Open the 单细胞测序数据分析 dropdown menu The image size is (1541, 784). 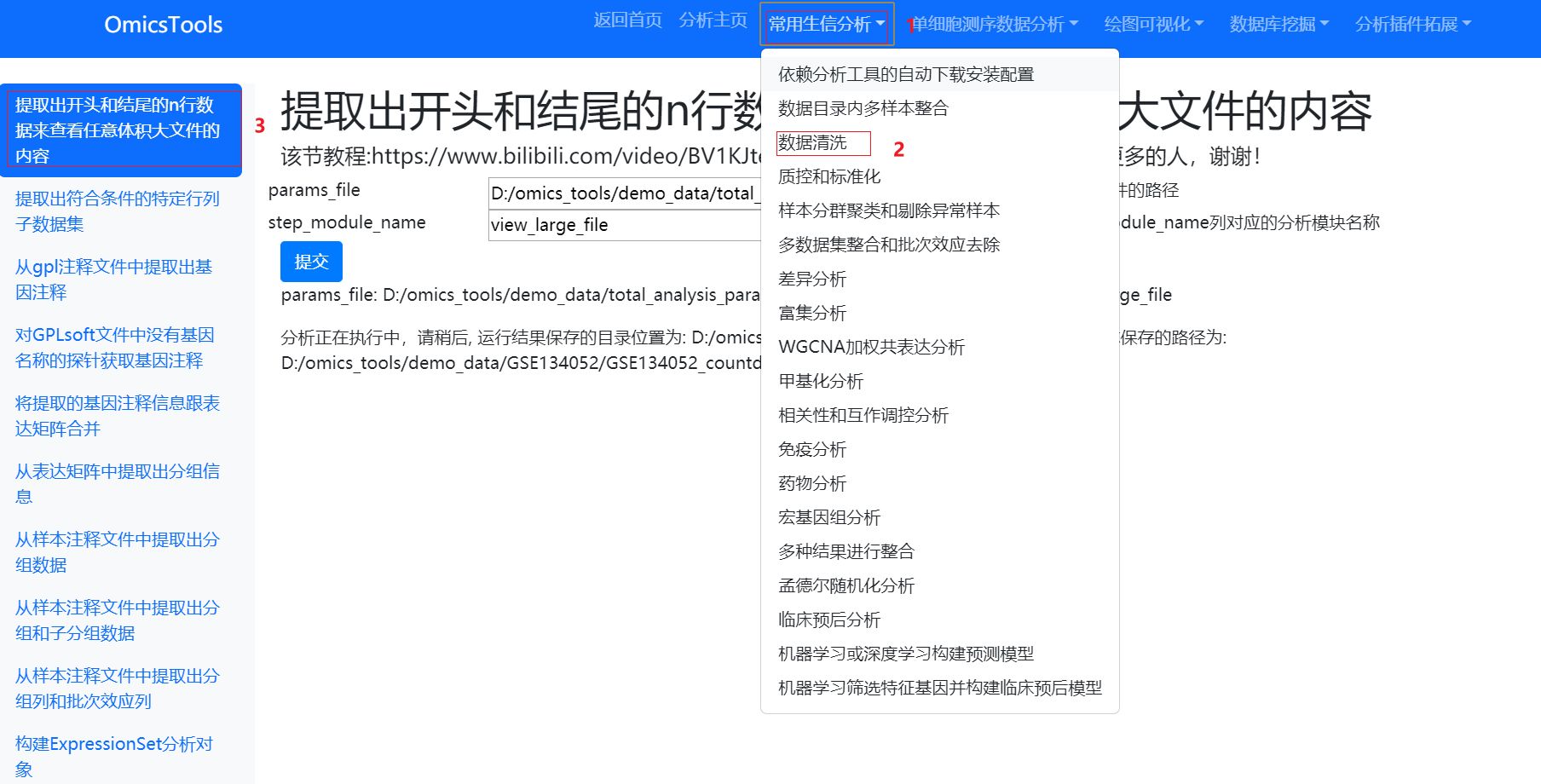coord(991,24)
